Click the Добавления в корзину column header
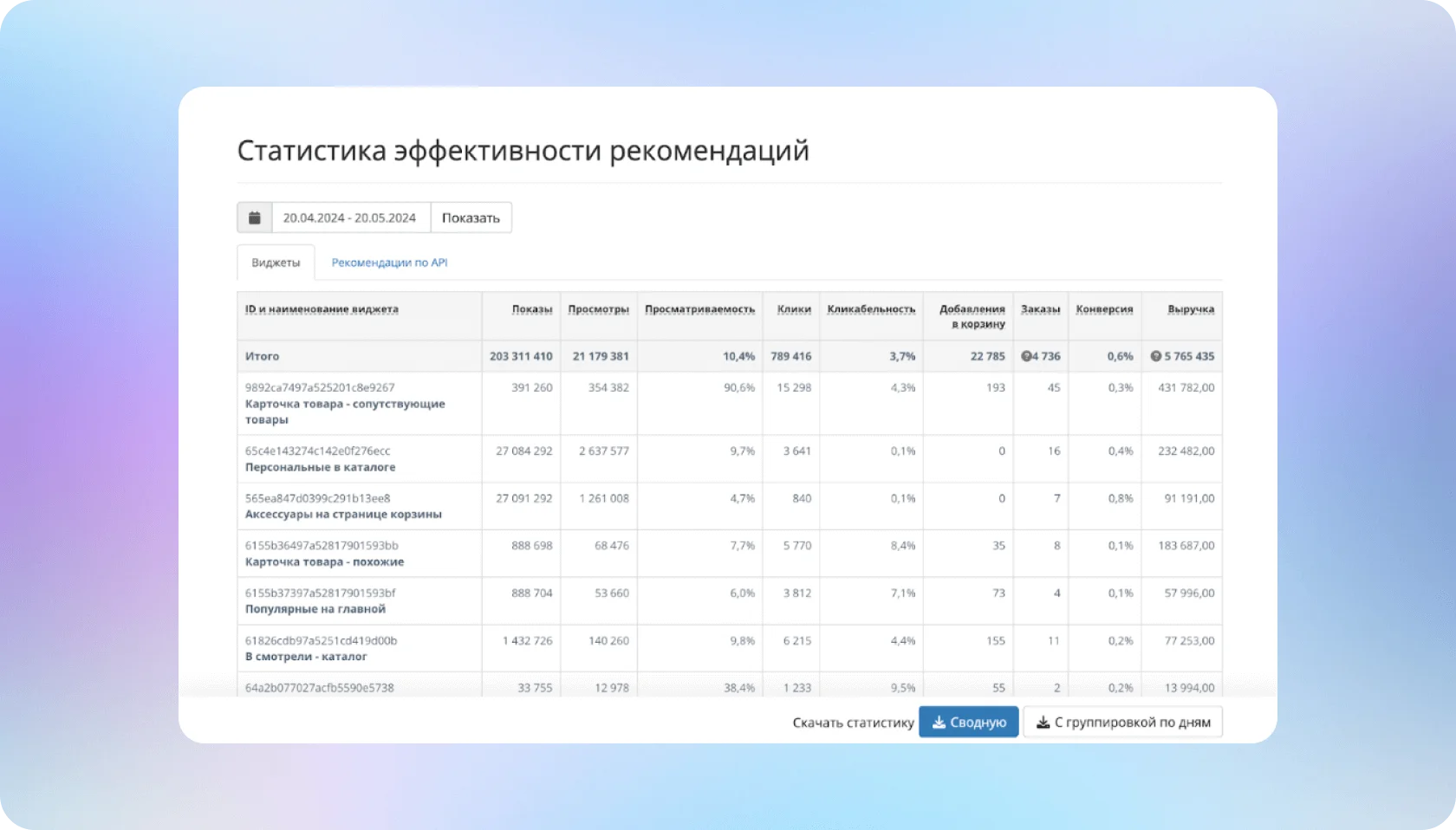This screenshot has height=830, width=1456. click(x=972, y=316)
